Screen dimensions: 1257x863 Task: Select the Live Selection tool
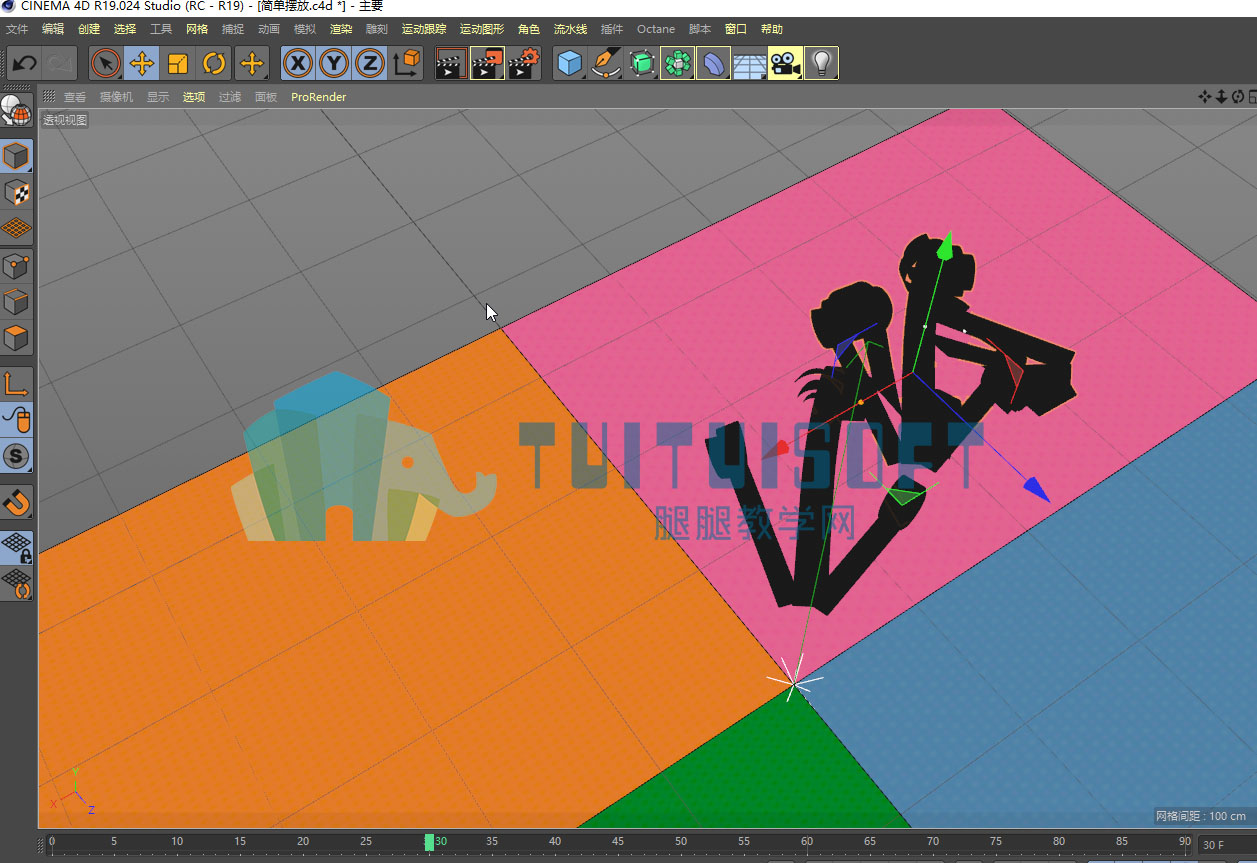pos(105,64)
